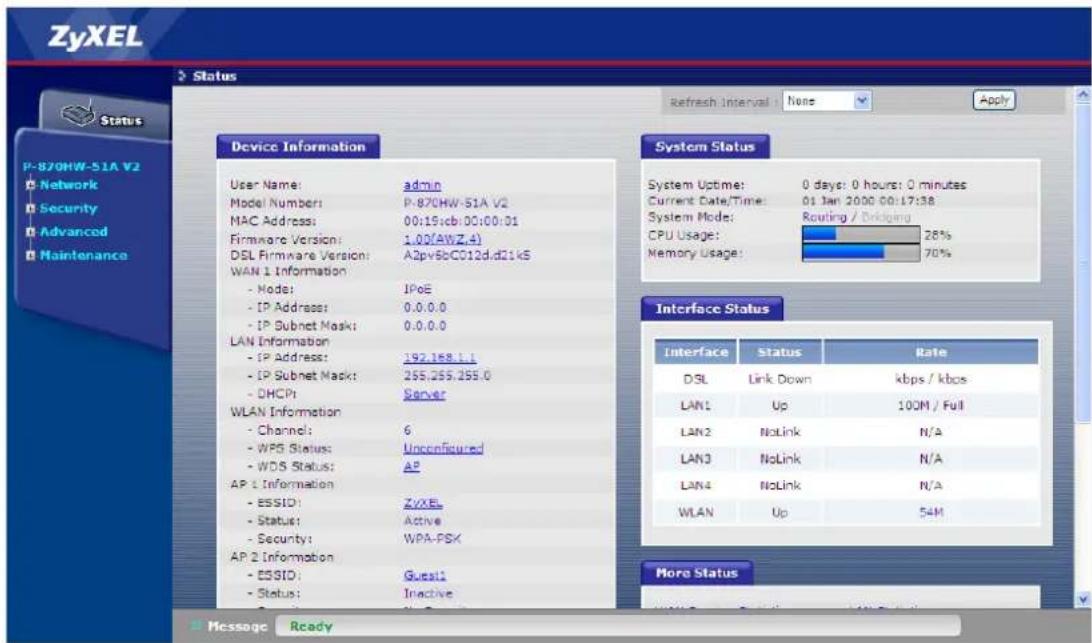This screenshot has width=1092, height=643.
Task: Open the Refresh Interval dropdown
Action: pos(827,101)
